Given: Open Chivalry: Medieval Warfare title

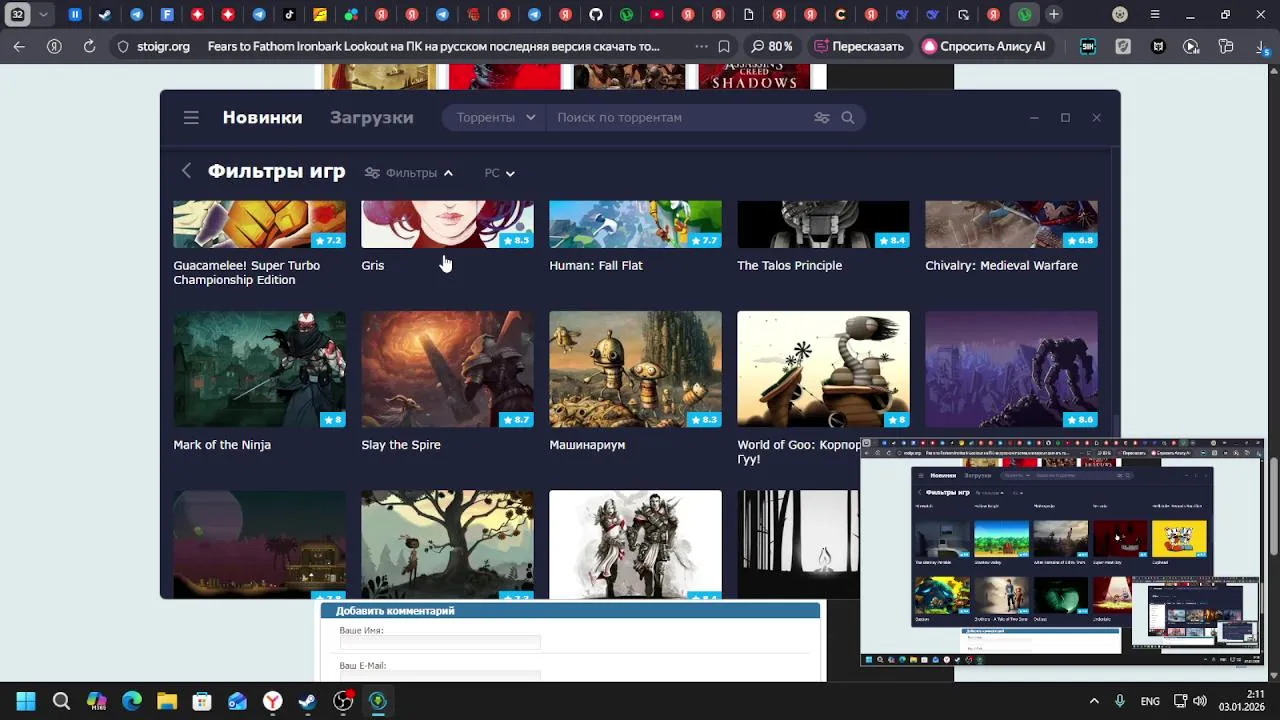Looking at the screenshot, I should (x=1001, y=265).
